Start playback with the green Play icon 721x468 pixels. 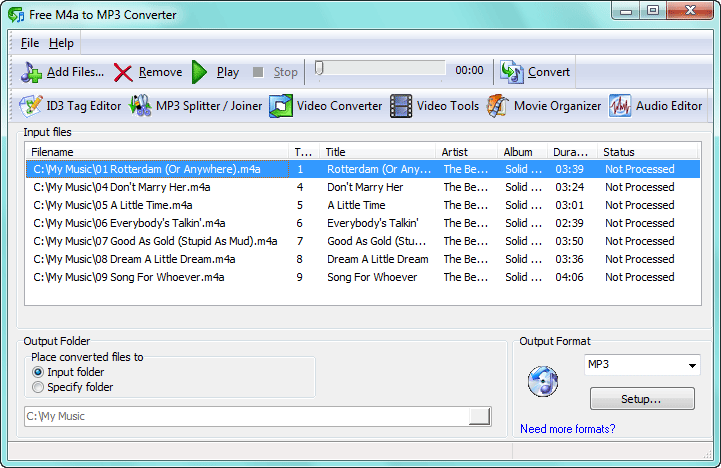(200, 72)
